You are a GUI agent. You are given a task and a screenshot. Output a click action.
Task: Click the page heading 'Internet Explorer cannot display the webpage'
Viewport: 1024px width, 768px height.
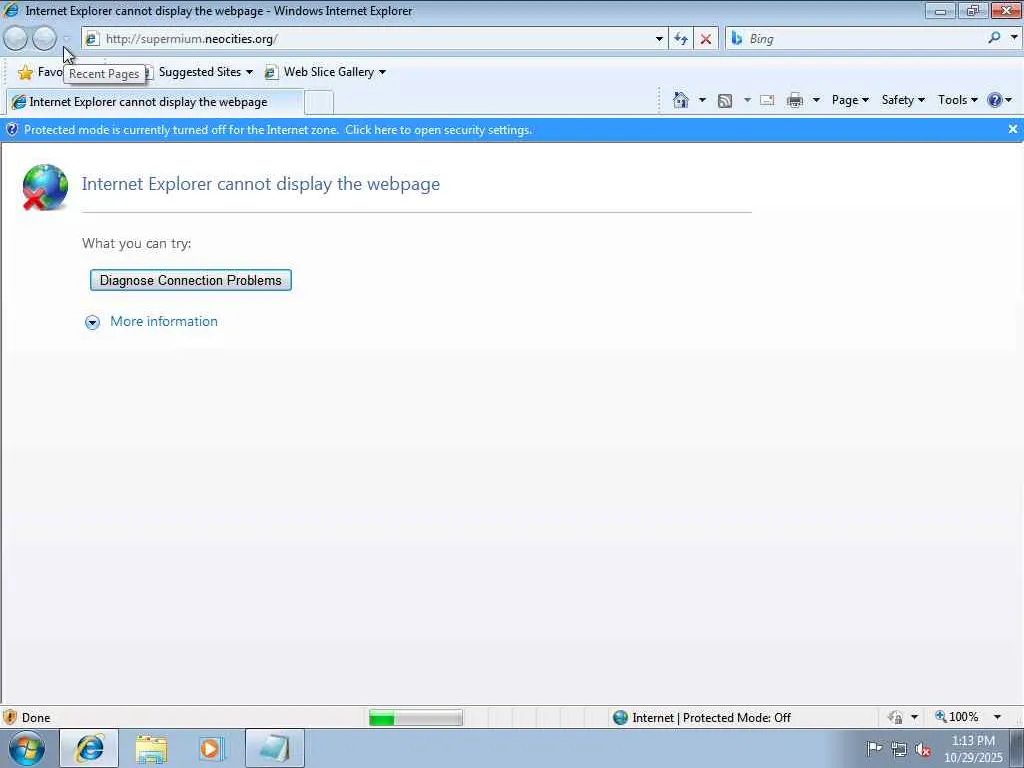click(261, 184)
